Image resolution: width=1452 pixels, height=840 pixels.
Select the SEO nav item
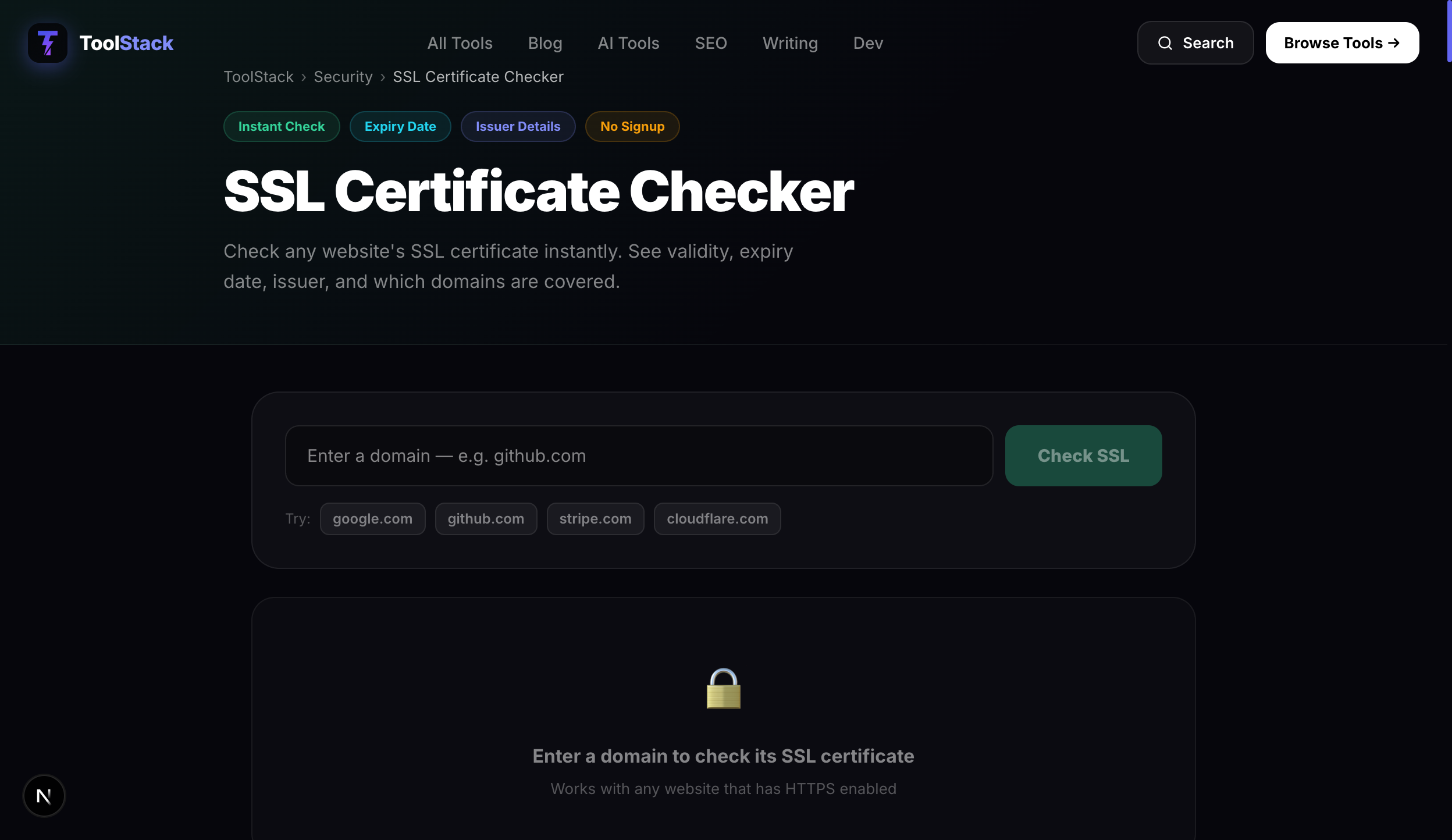coord(711,43)
